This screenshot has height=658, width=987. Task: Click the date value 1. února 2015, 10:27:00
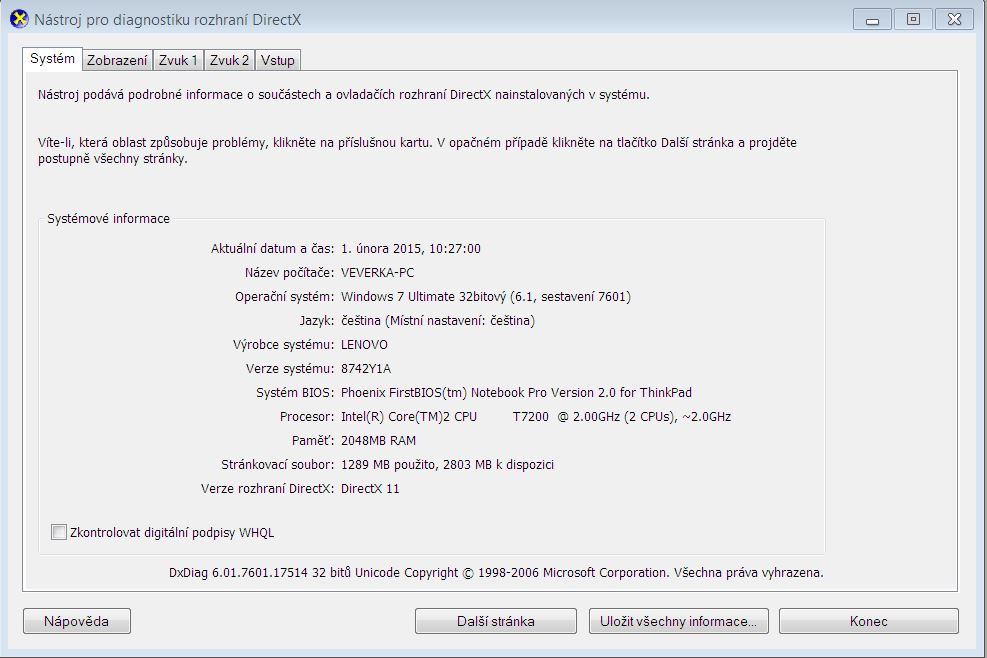pyautogui.click(x=410, y=249)
